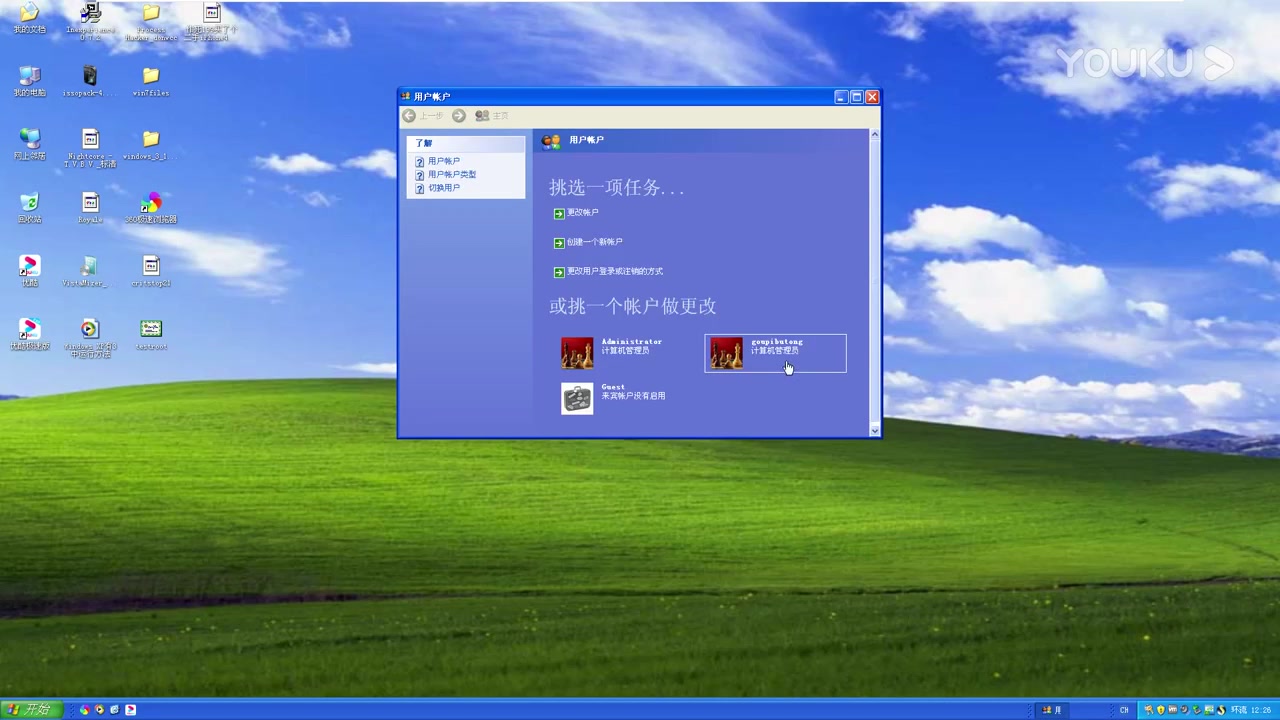The width and height of the screenshot is (1280, 720).
Task: Select the Royale file desktop icon
Action: (x=90, y=207)
